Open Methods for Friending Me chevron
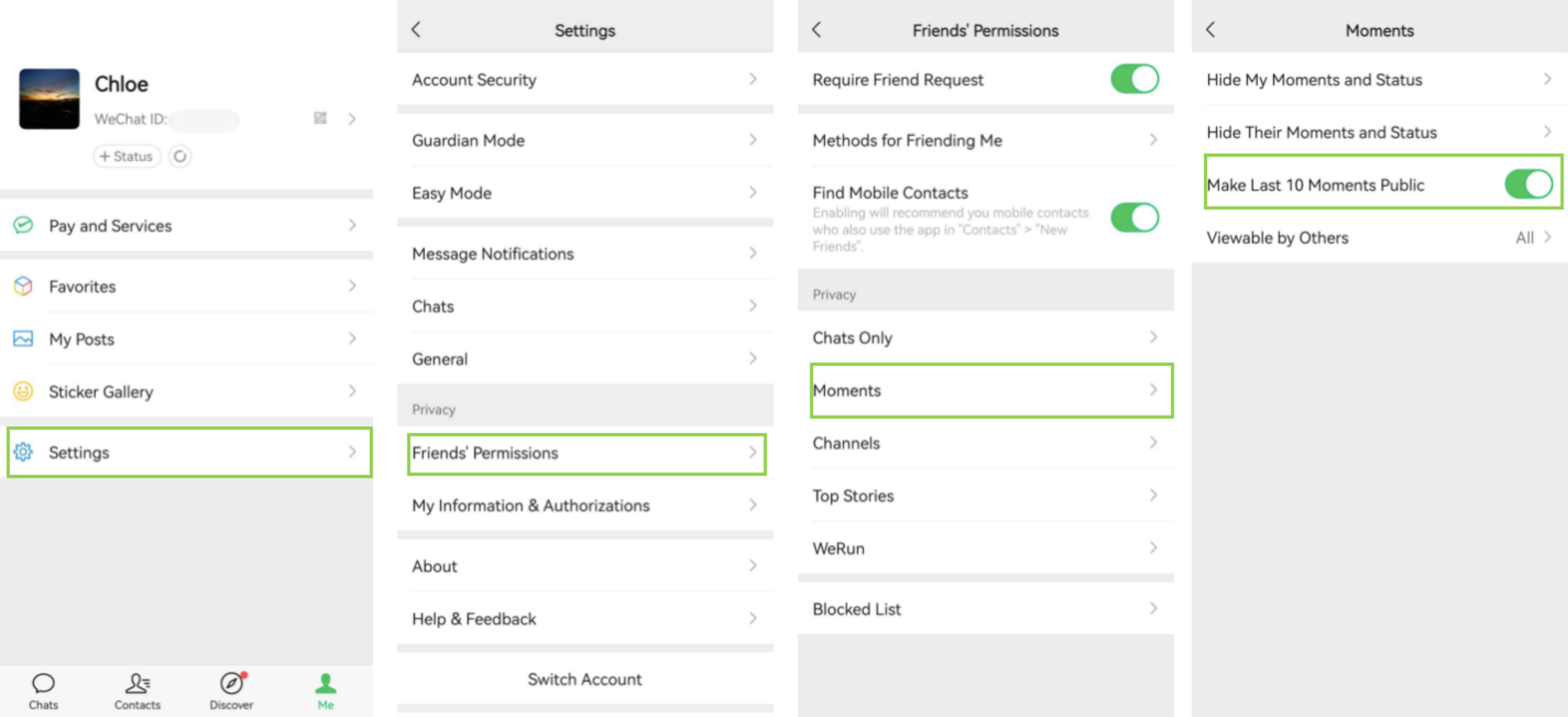 1153,140
